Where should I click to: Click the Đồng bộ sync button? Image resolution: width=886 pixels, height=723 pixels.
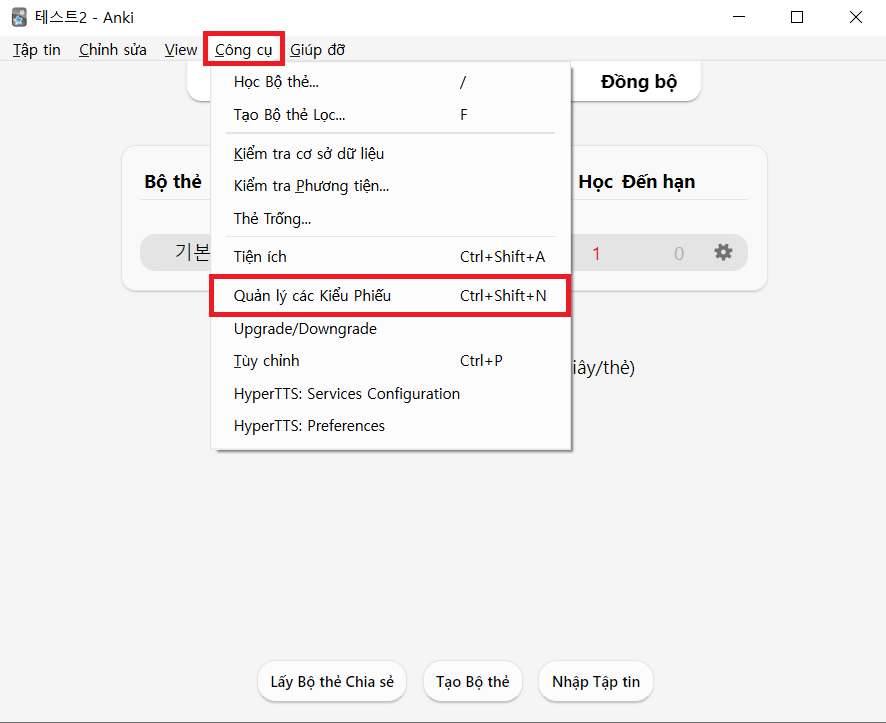(639, 82)
